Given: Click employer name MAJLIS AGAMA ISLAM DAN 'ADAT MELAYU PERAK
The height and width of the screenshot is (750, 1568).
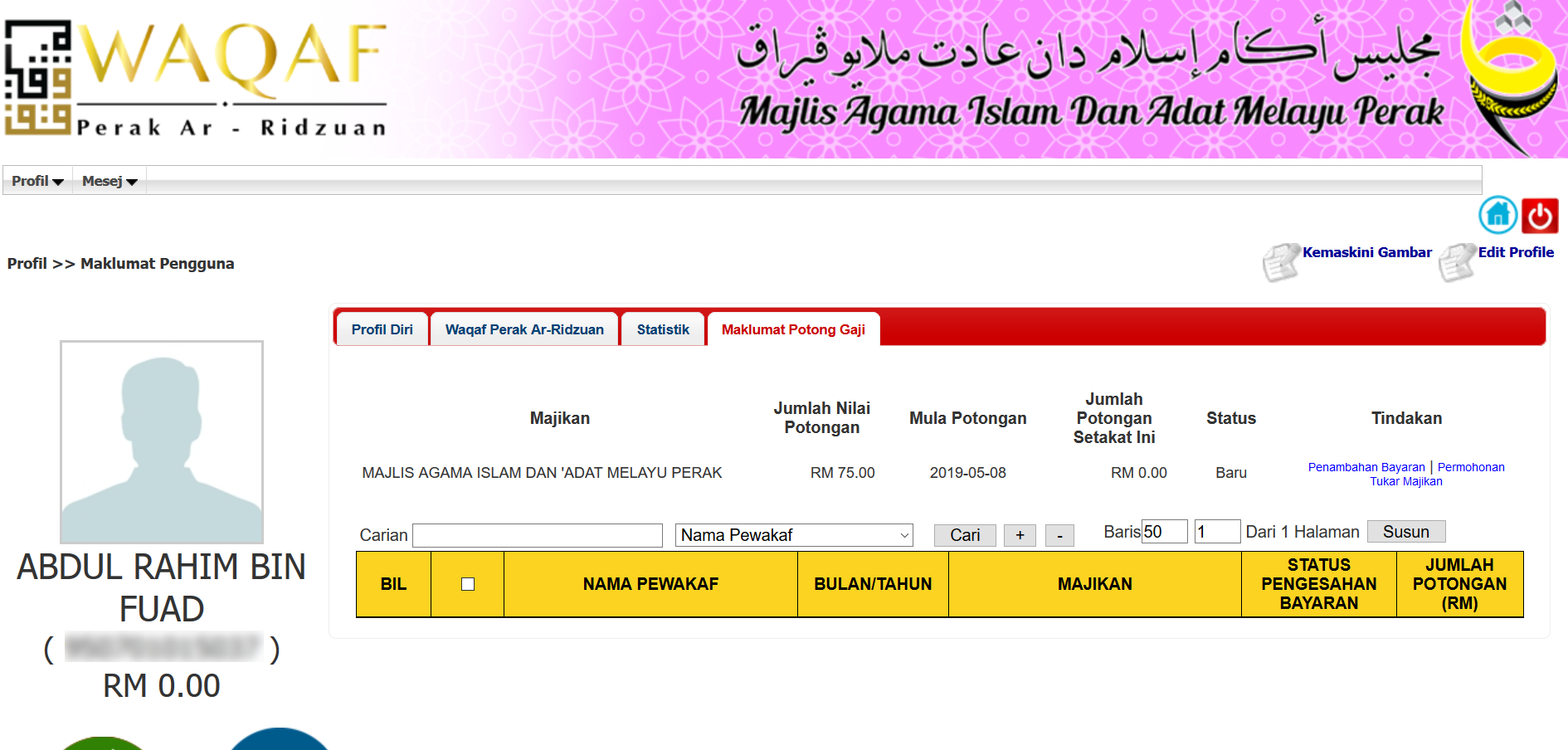Looking at the screenshot, I should (x=542, y=473).
